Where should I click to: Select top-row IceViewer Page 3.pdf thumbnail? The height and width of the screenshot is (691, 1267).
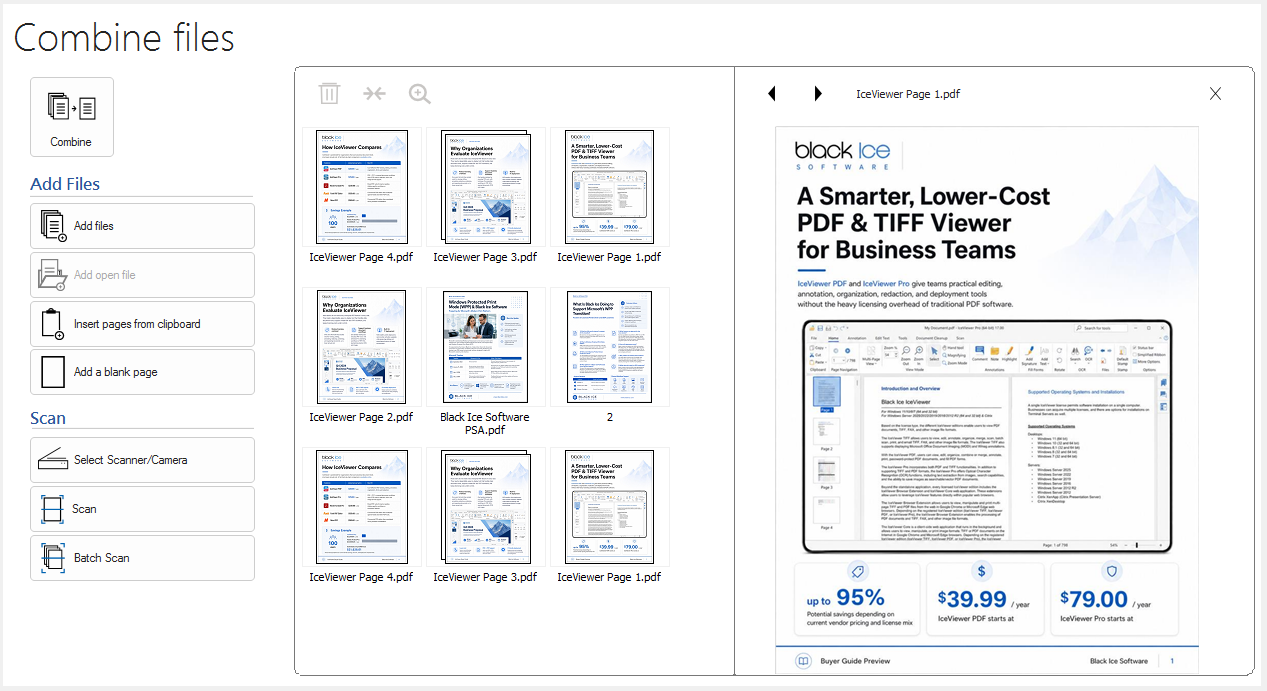485,187
